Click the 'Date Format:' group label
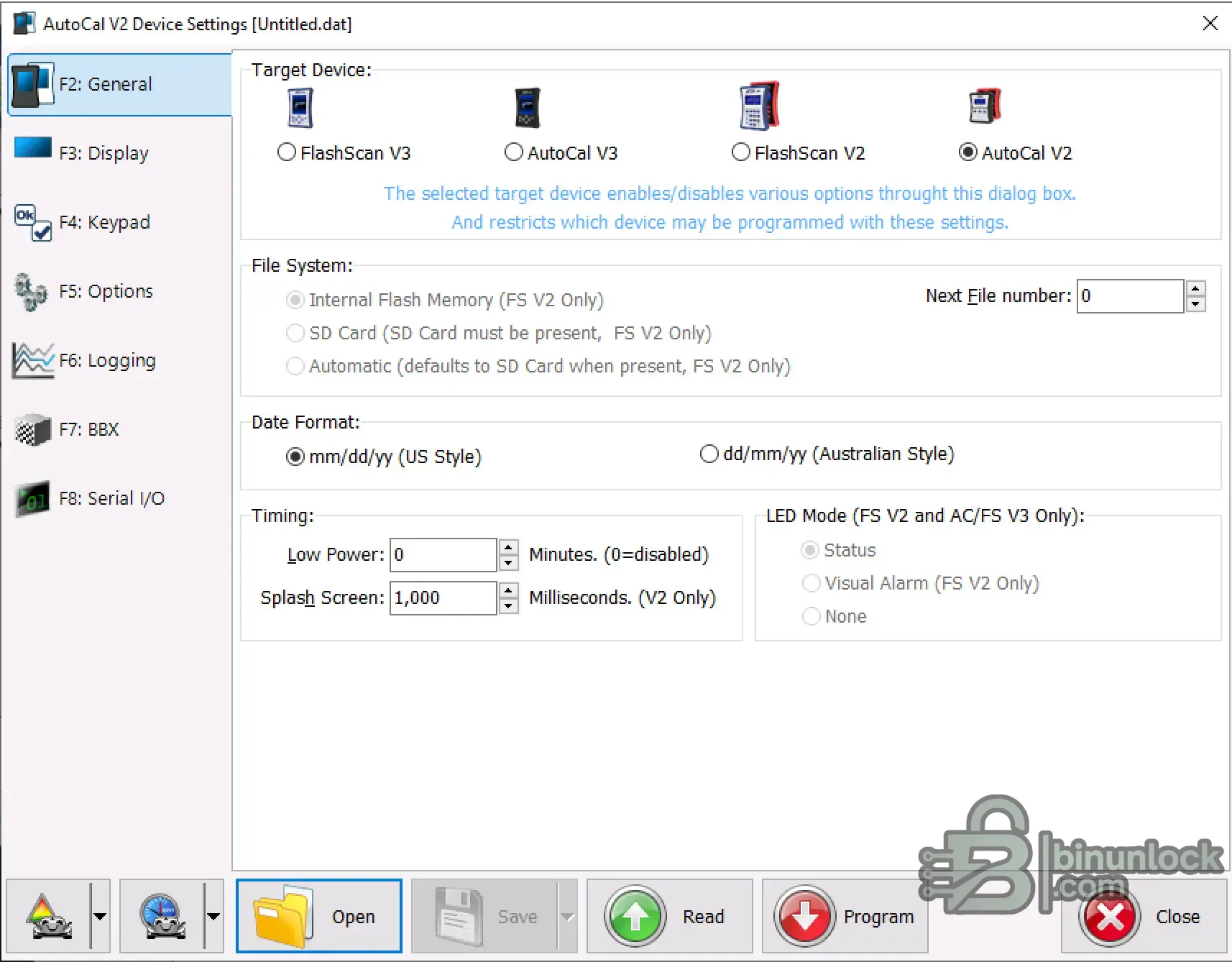The width and height of the screenshot is (1232, 962). point(305,422)
